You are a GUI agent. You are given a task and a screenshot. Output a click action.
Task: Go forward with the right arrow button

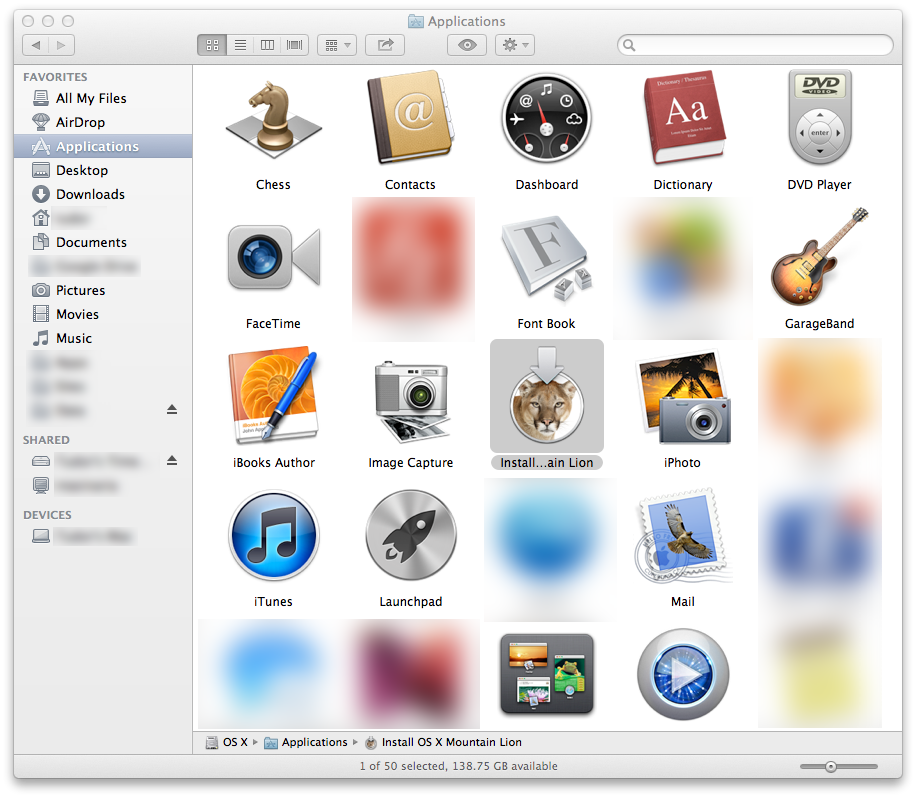(61, 45)
